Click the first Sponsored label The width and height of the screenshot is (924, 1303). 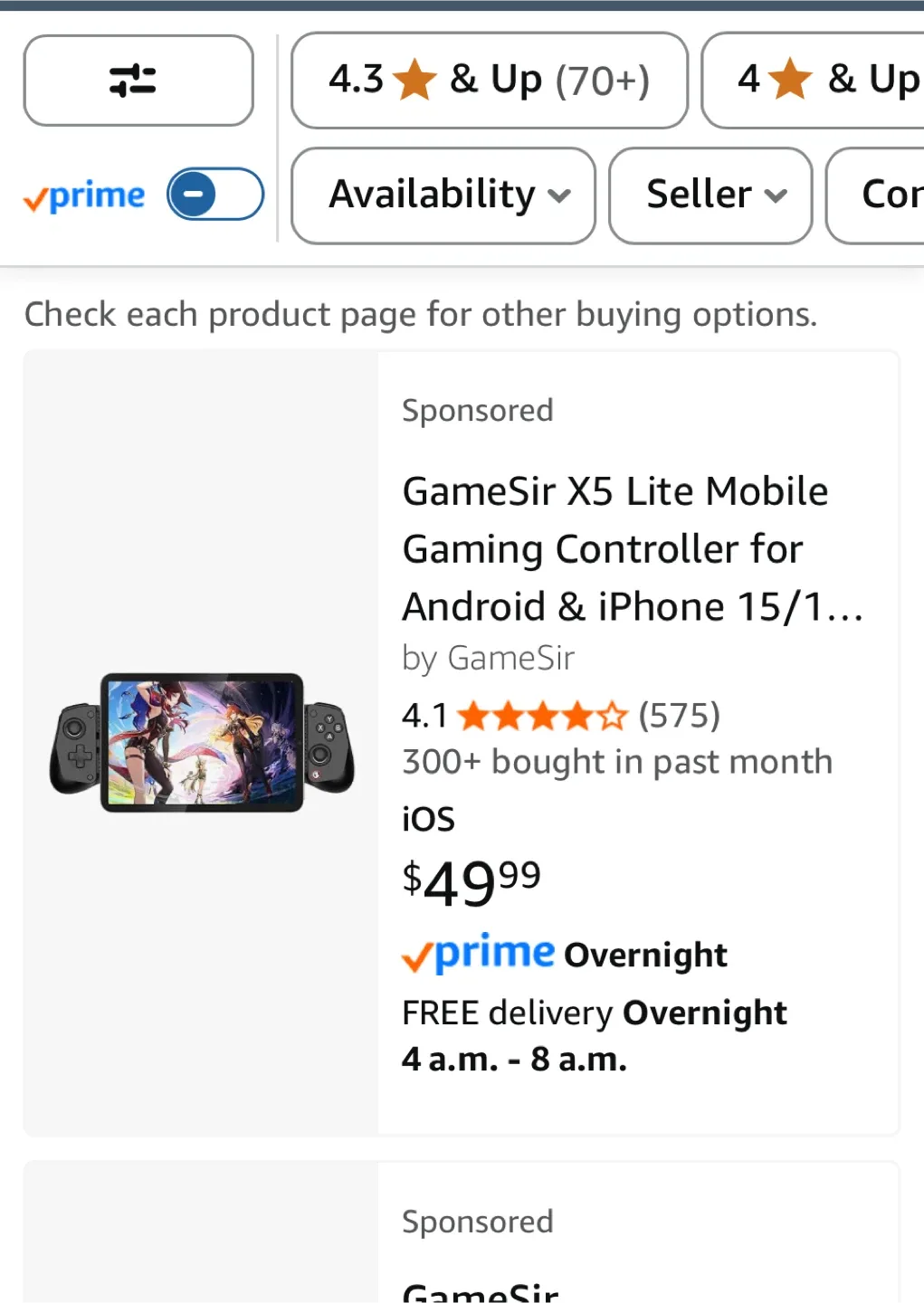(x=477, y=411)
